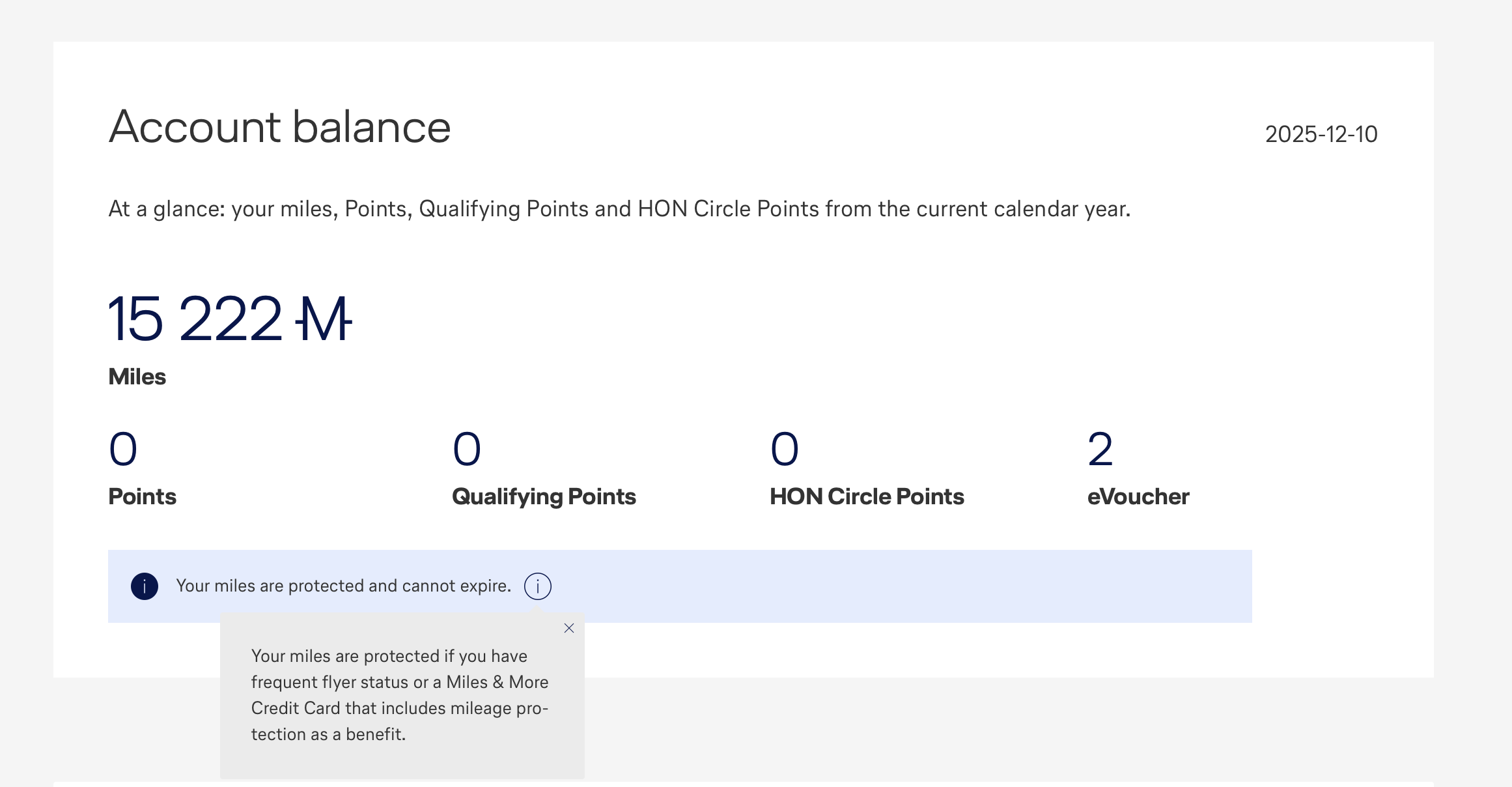The image size is (1512, 787).
Task: Close the mileage protection tooltip
Action: point(569,628)
